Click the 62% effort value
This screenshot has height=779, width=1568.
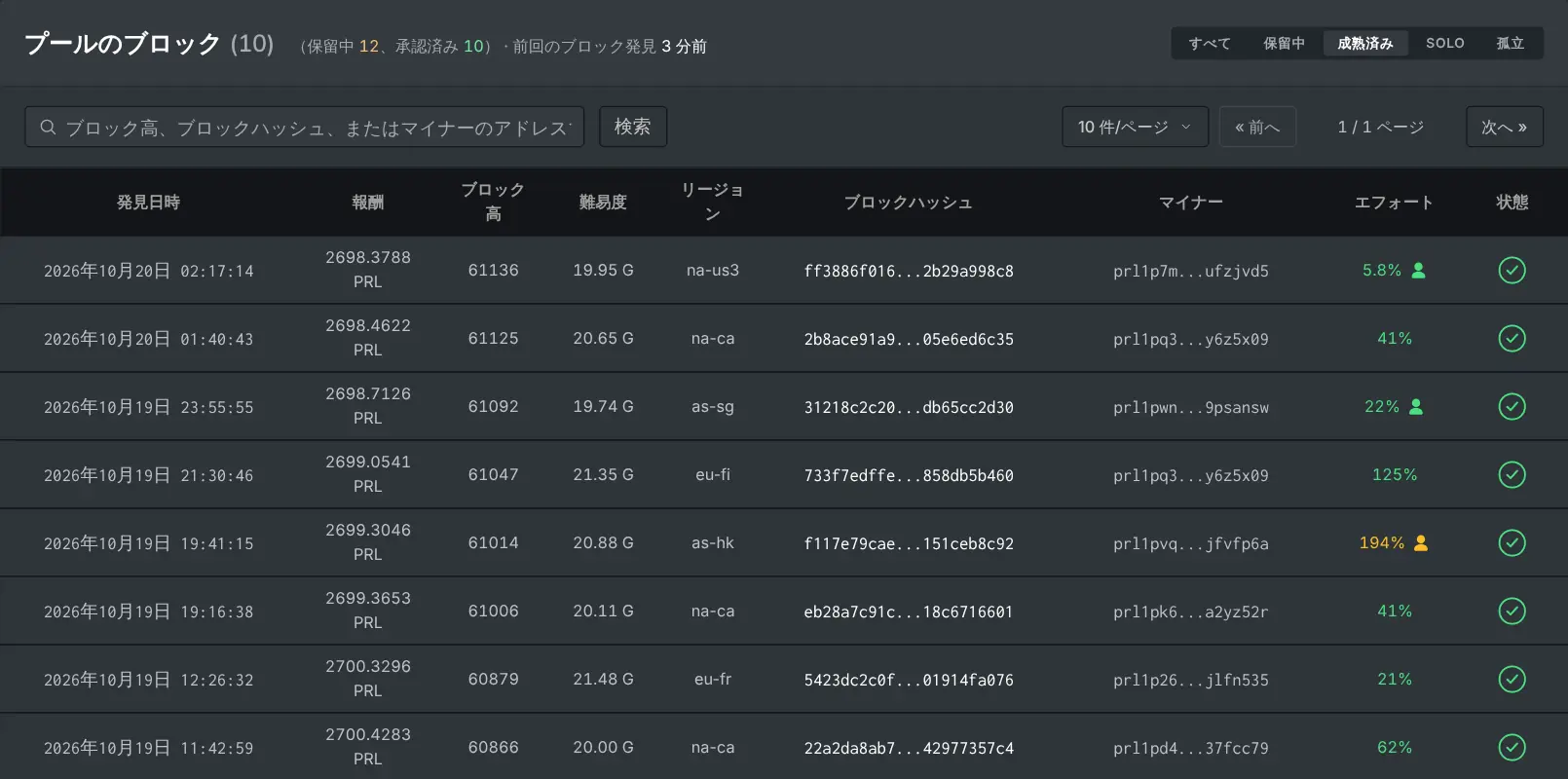(x=1394, y=747)
